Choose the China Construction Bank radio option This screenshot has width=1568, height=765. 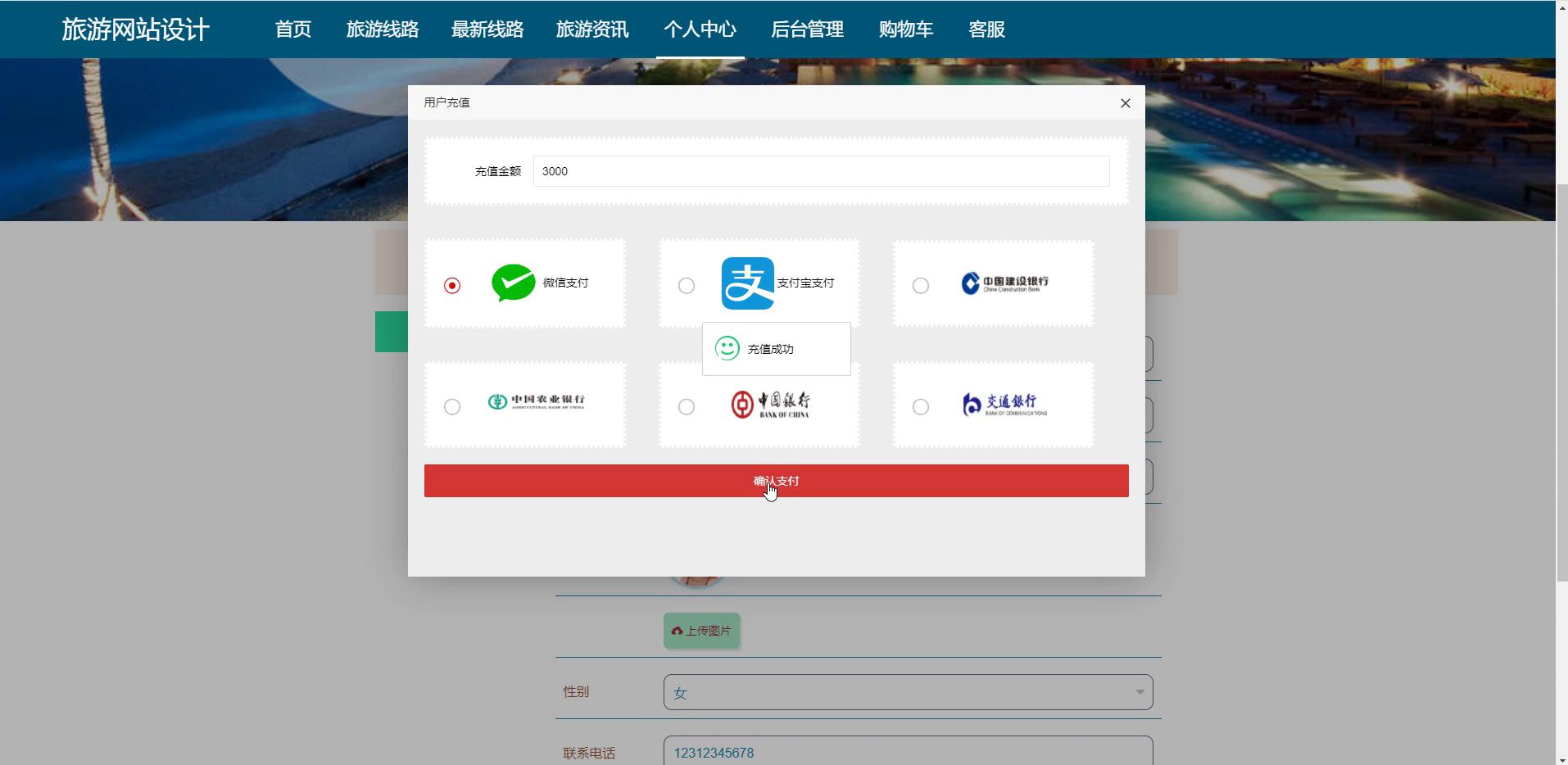[x=921, y=285]
